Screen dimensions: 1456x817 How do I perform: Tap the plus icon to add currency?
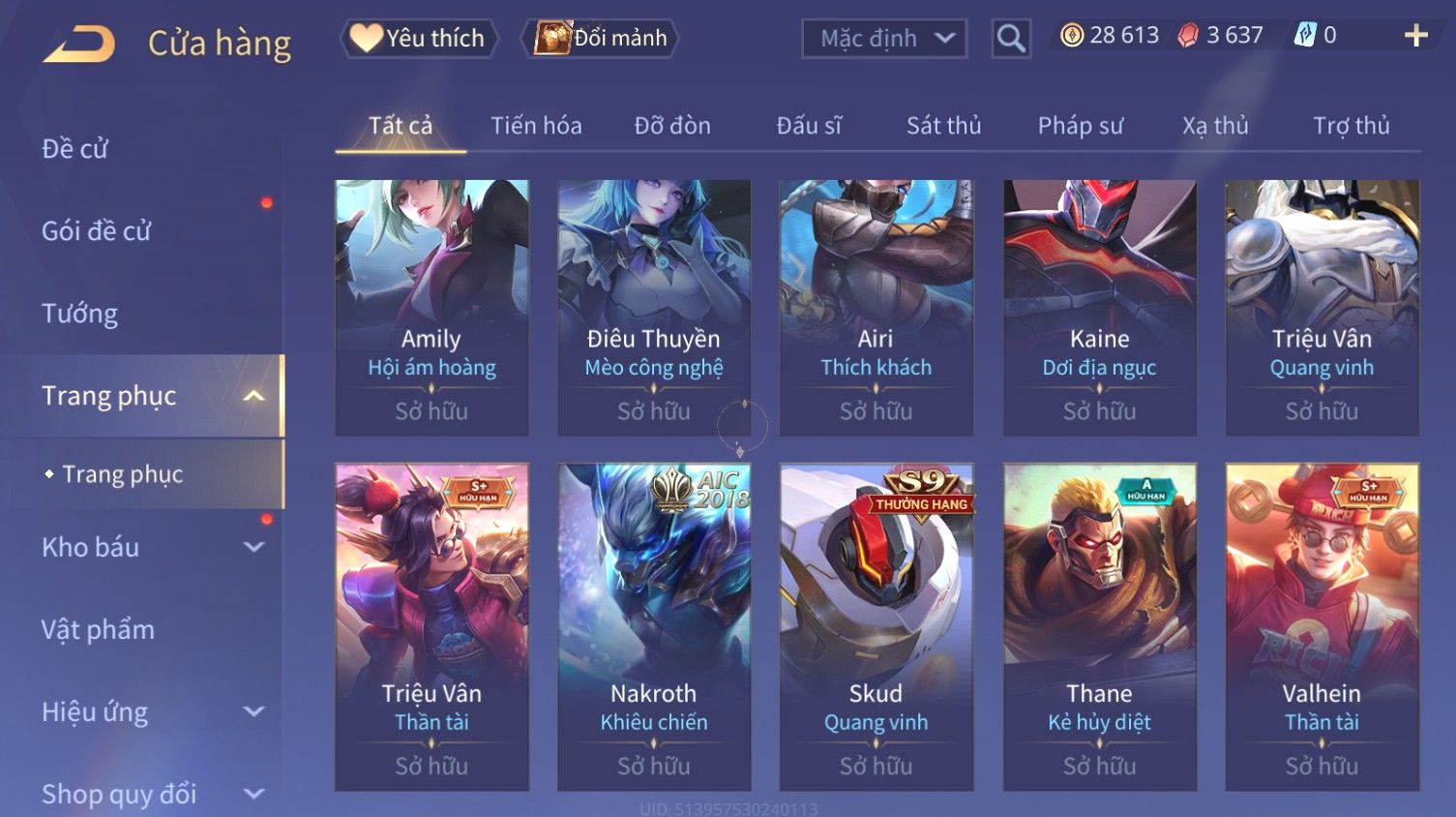click(x=1416, y=36)
